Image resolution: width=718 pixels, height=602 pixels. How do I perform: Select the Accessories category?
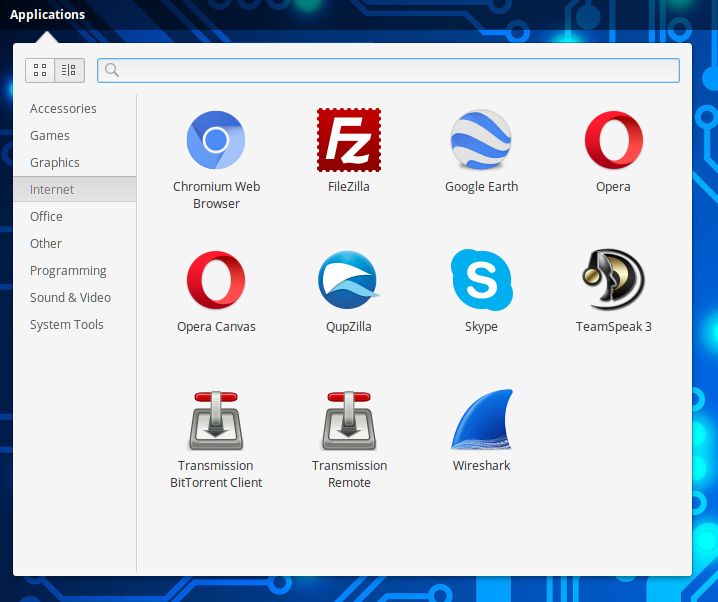[x=75, y=108]
